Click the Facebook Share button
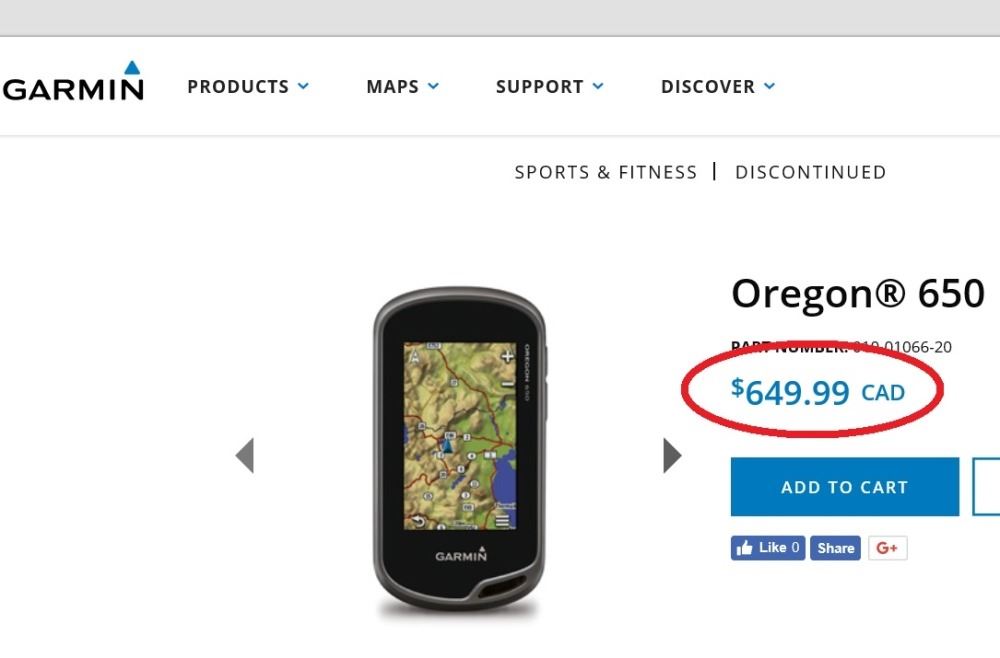This screenshot has width=1000, height=658. click(835, 548)
